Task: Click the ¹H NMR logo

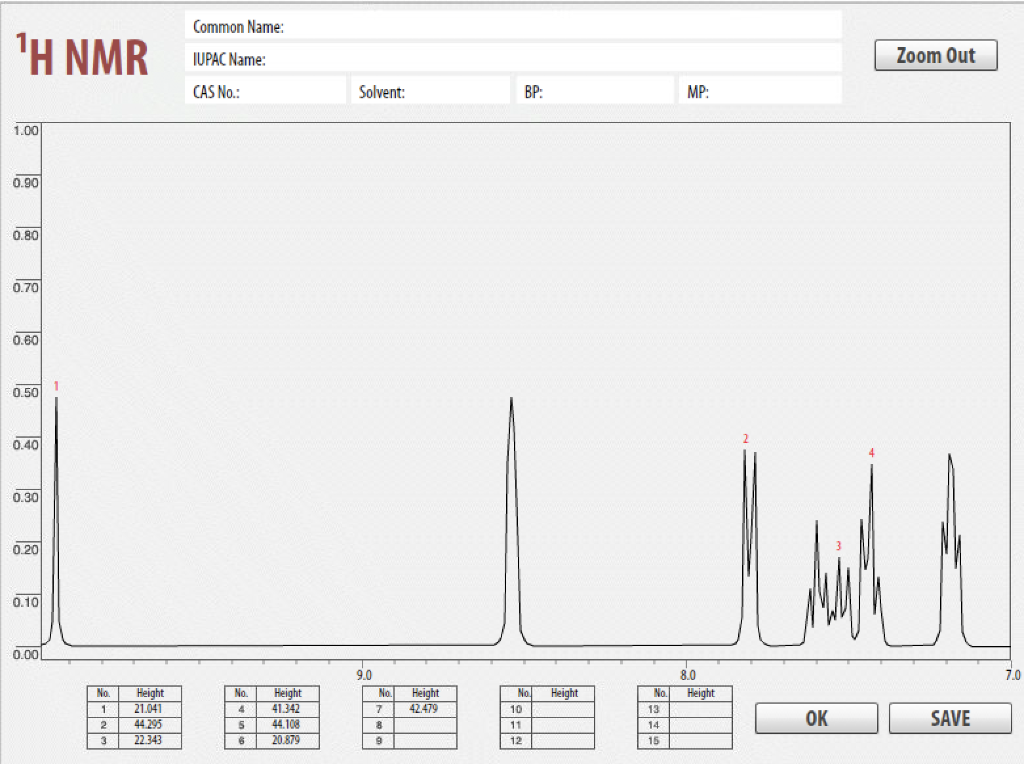Action: point(83,55)
